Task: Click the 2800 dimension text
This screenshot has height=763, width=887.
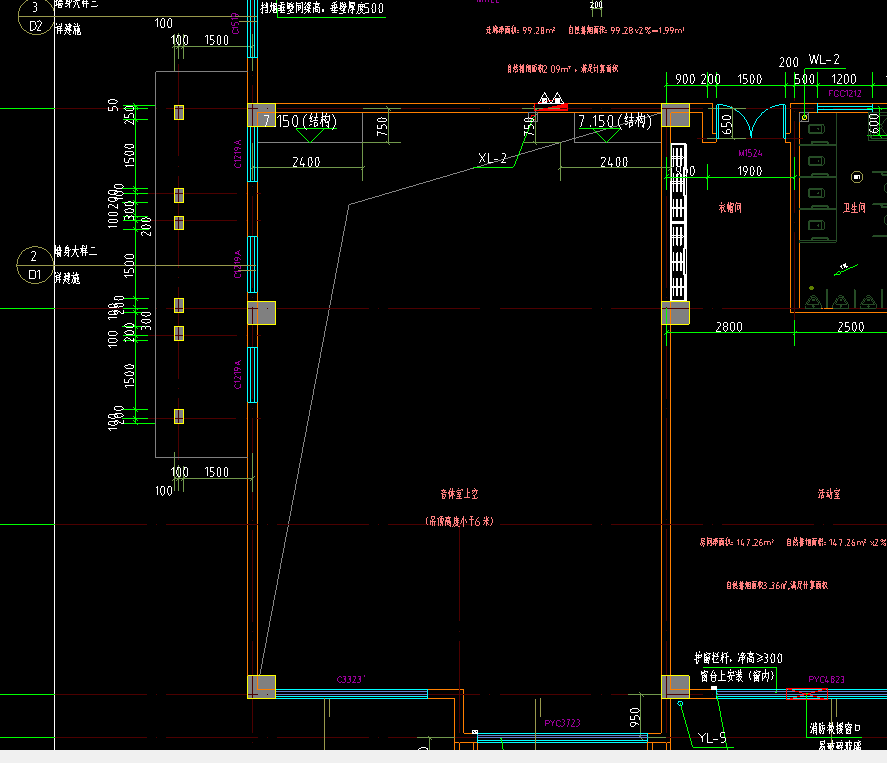Action: tap(729, 327)
